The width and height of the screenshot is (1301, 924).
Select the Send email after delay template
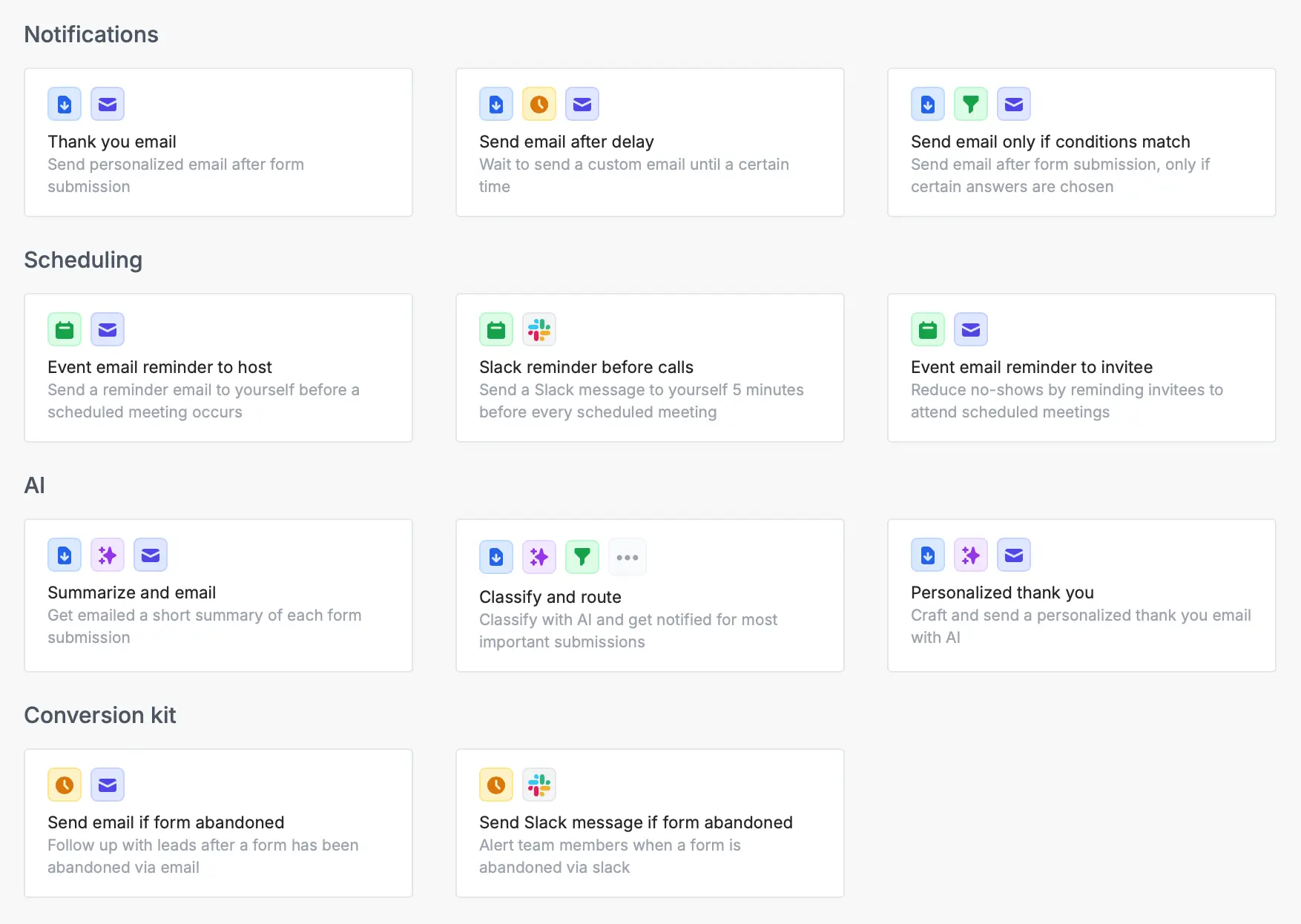coord(650,142)
